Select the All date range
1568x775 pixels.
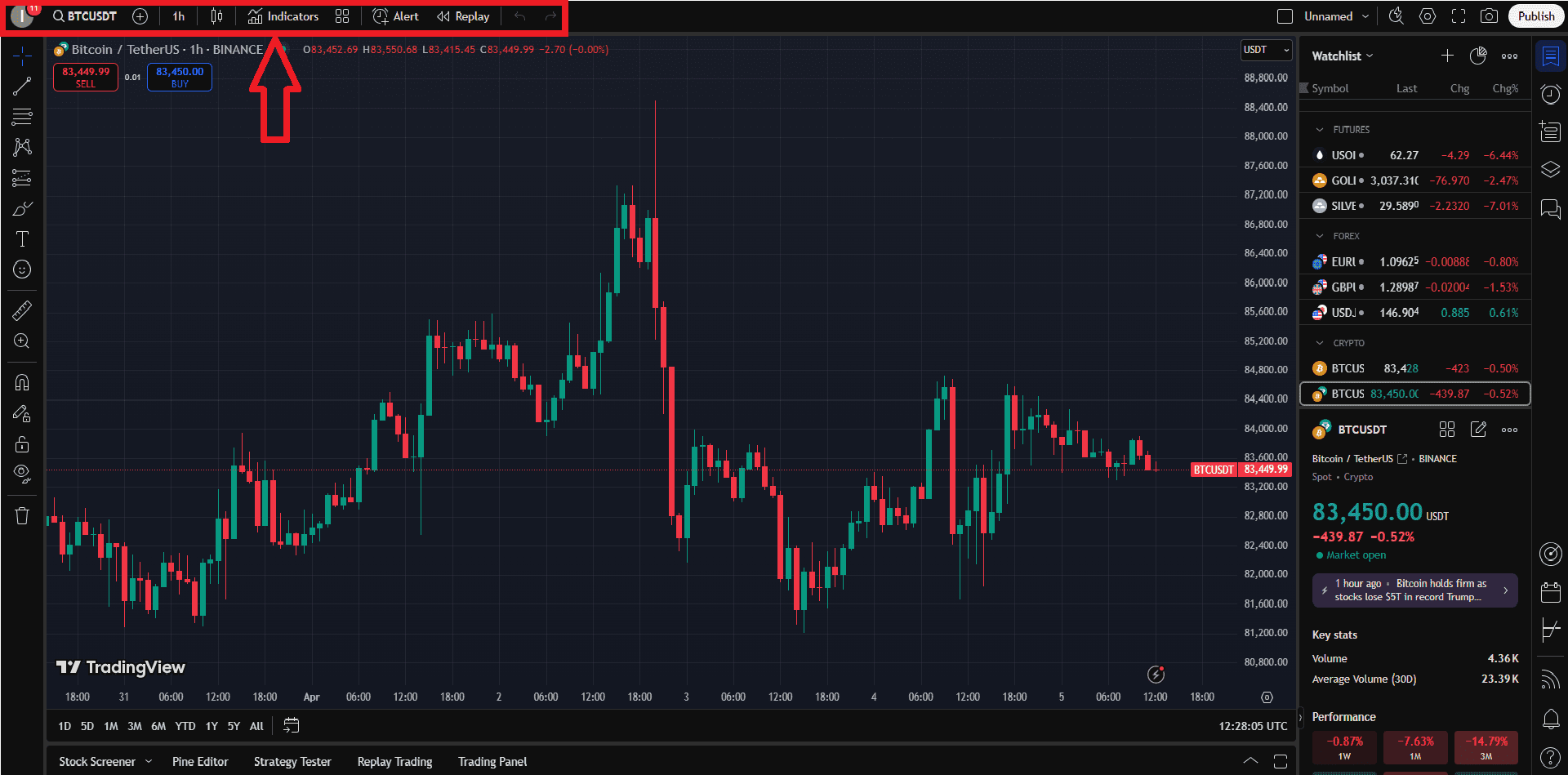pyautogui.click(x=256, y=726)
